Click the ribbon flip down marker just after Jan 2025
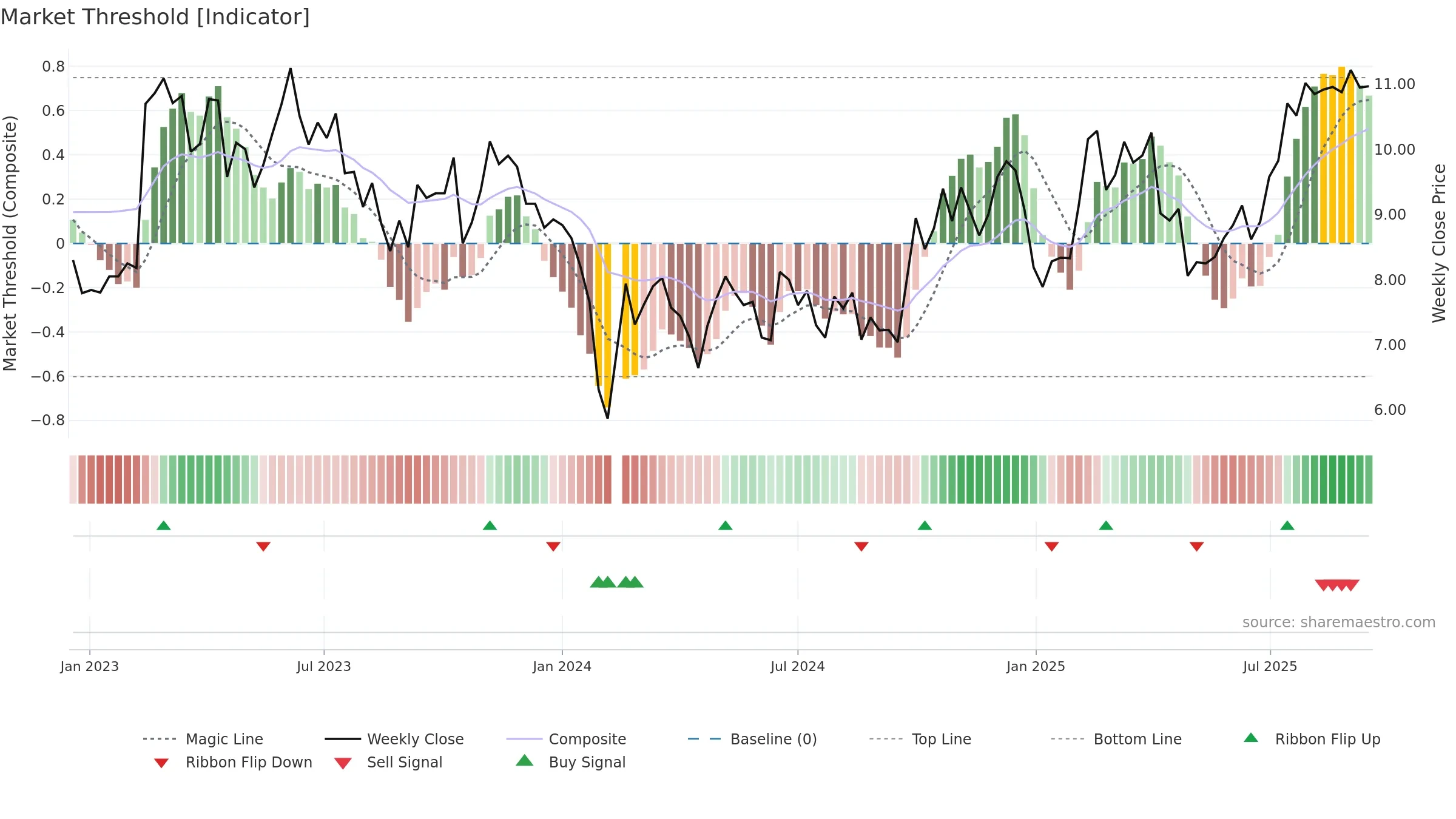Viewport: 1456px width, 819px height. point(1052,547)
